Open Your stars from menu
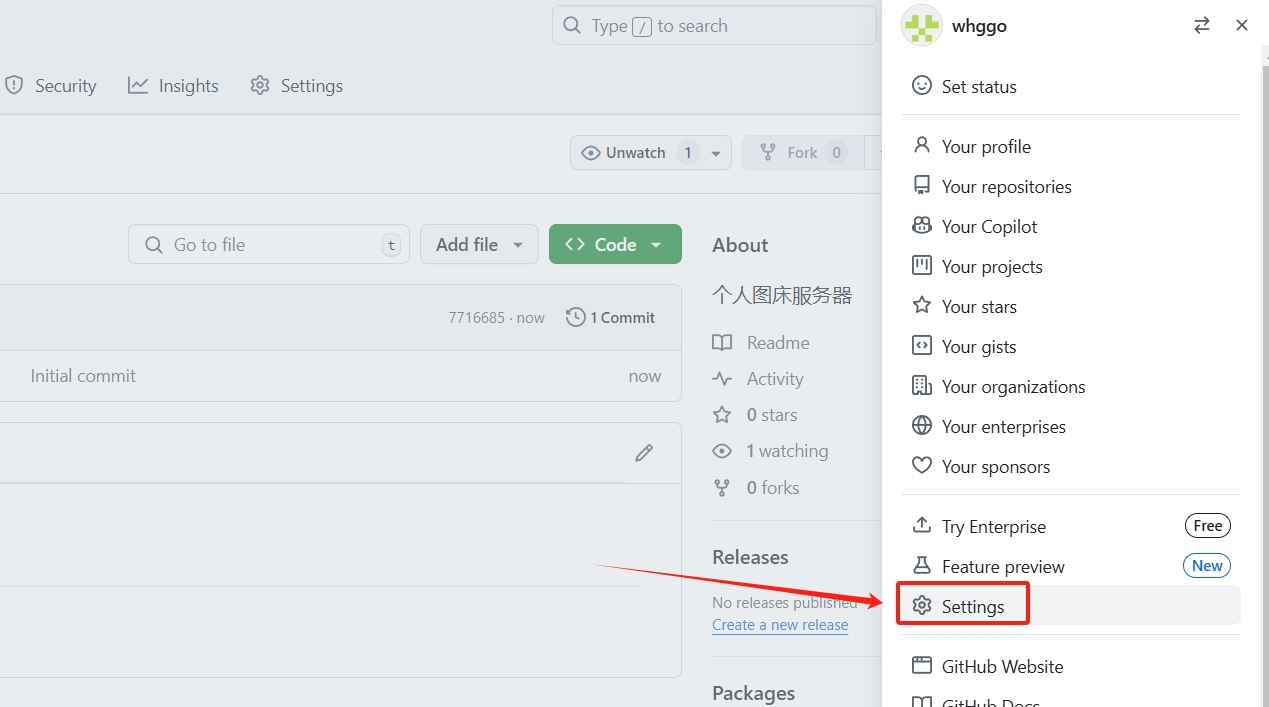The height and width of the screenshot is (707, 1269). coord(978,307)
